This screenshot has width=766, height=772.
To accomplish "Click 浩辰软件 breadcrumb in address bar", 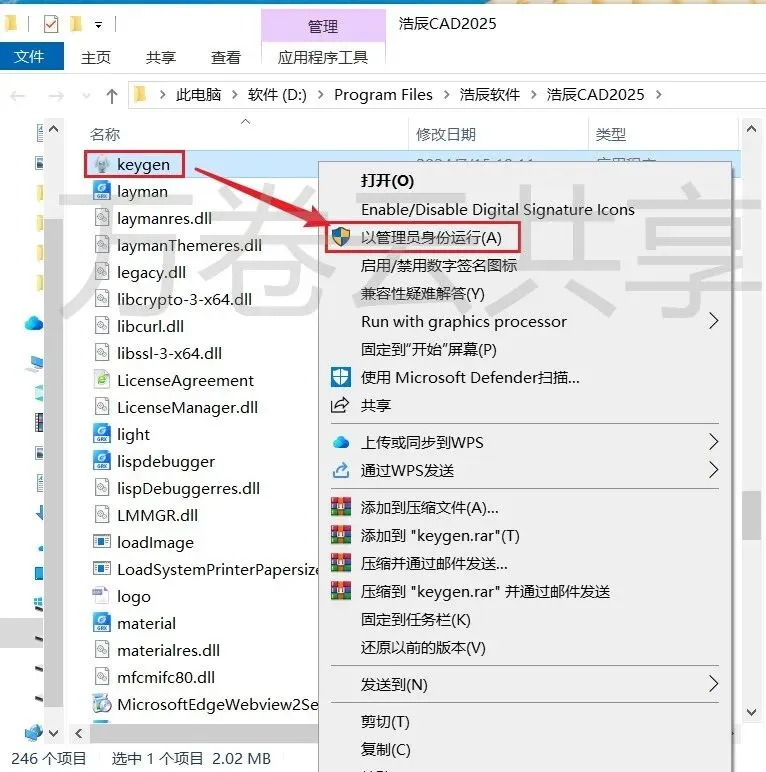I will 489,95.
